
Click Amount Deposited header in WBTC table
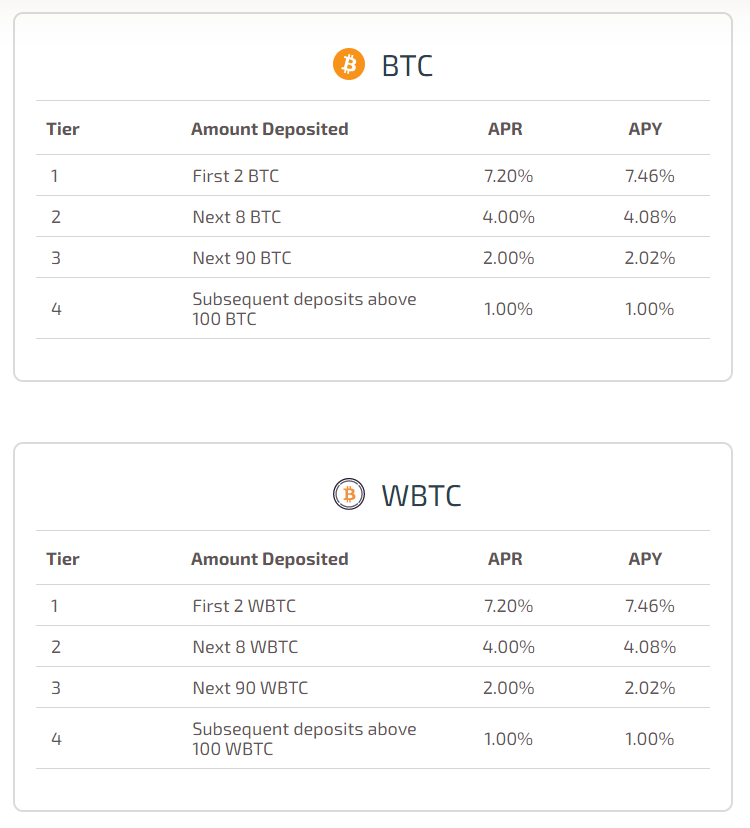(x=269, y=559)
